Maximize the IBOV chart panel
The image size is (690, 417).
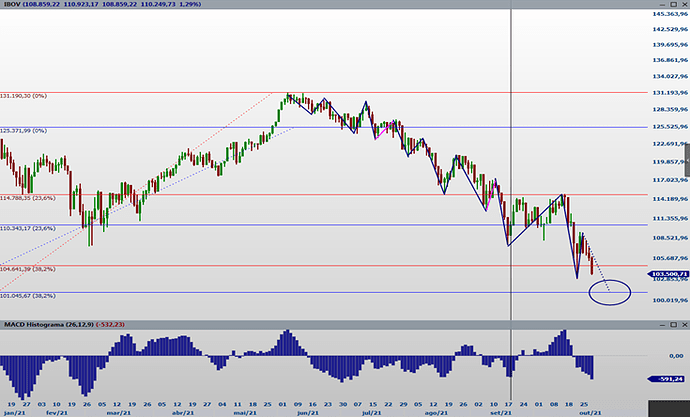click(674, 4)
